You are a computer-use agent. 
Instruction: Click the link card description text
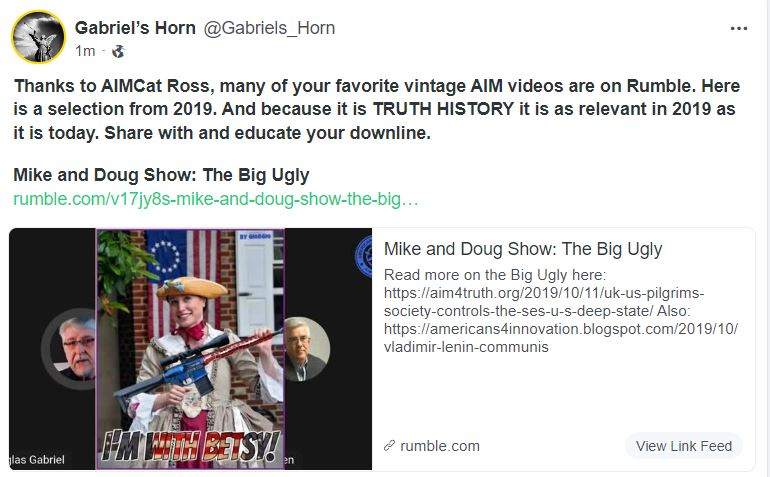(561, 311)
